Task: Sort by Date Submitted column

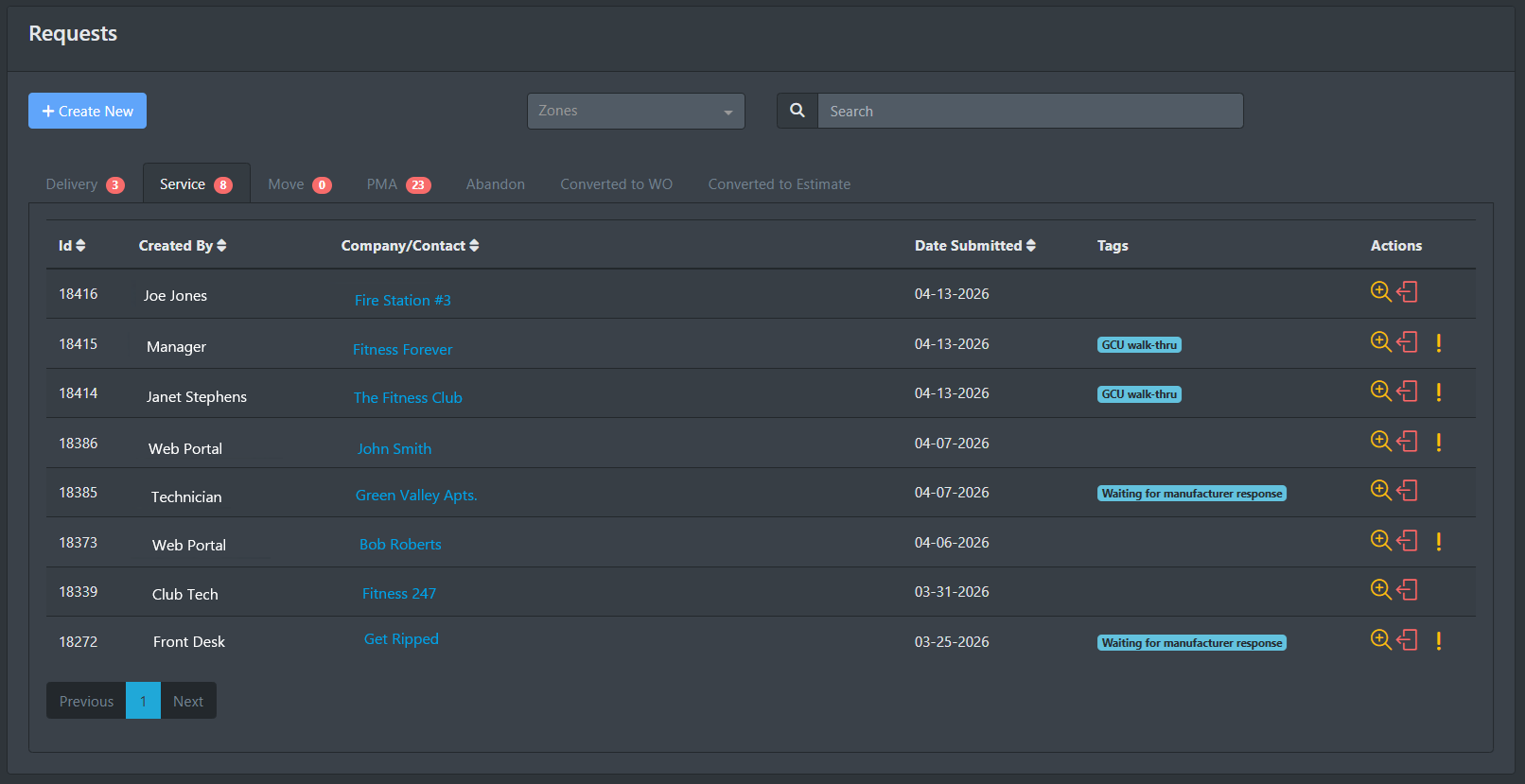Action: [x=974, y=246]
